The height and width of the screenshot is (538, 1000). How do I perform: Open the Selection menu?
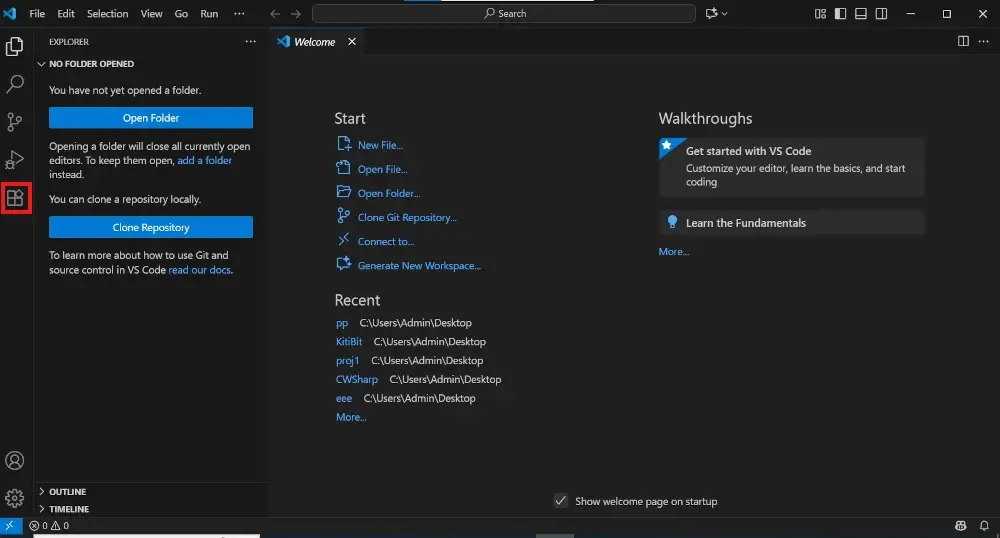(107, 14)
